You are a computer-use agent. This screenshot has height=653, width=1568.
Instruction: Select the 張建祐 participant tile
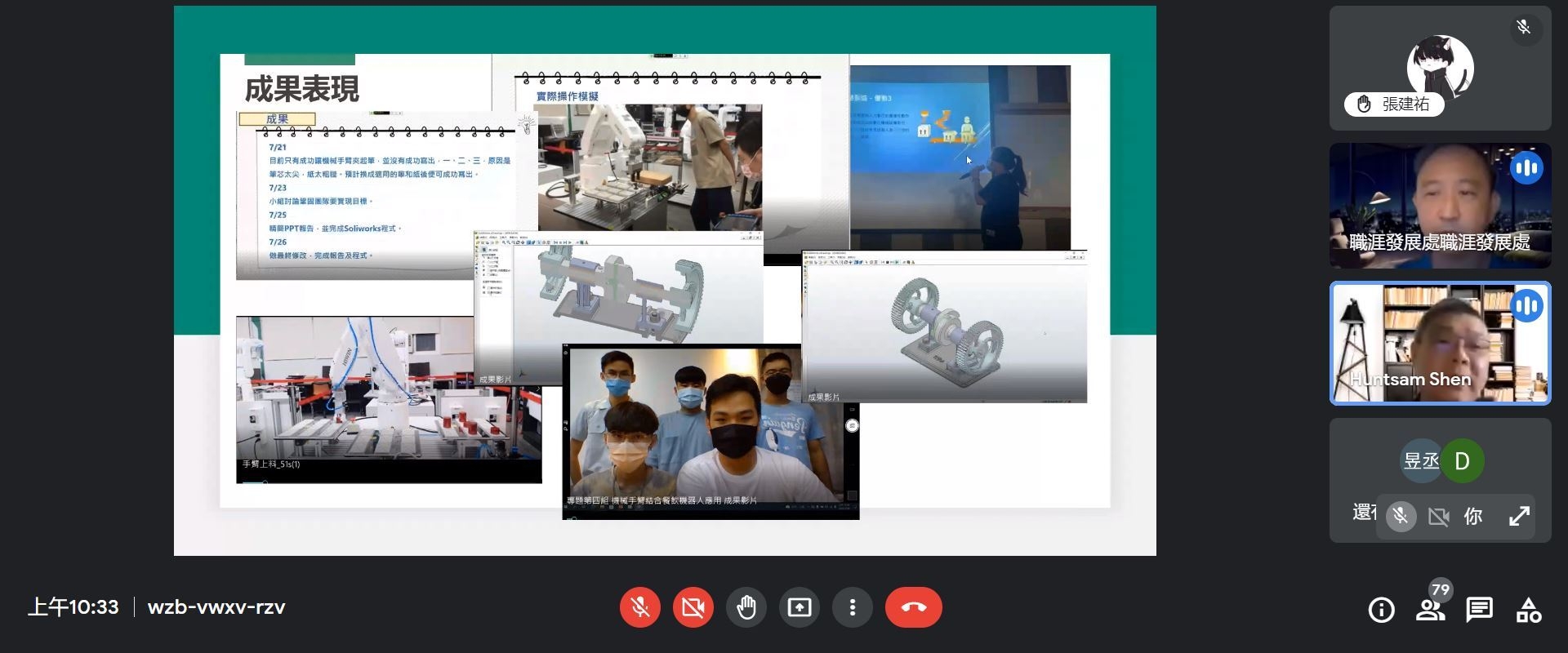click(x=1440, y=68)
